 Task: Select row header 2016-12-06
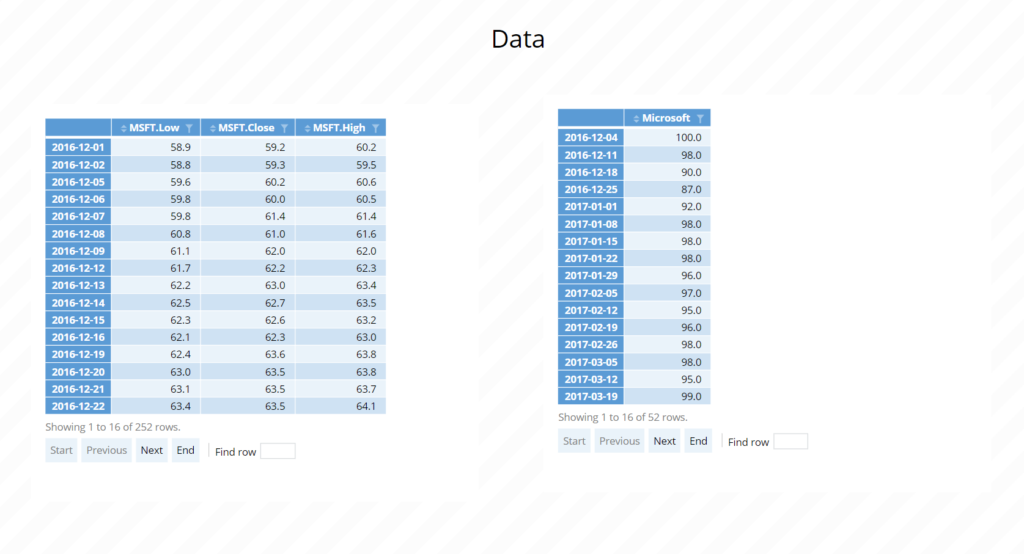pyautogui.click(x=78, y=199)
